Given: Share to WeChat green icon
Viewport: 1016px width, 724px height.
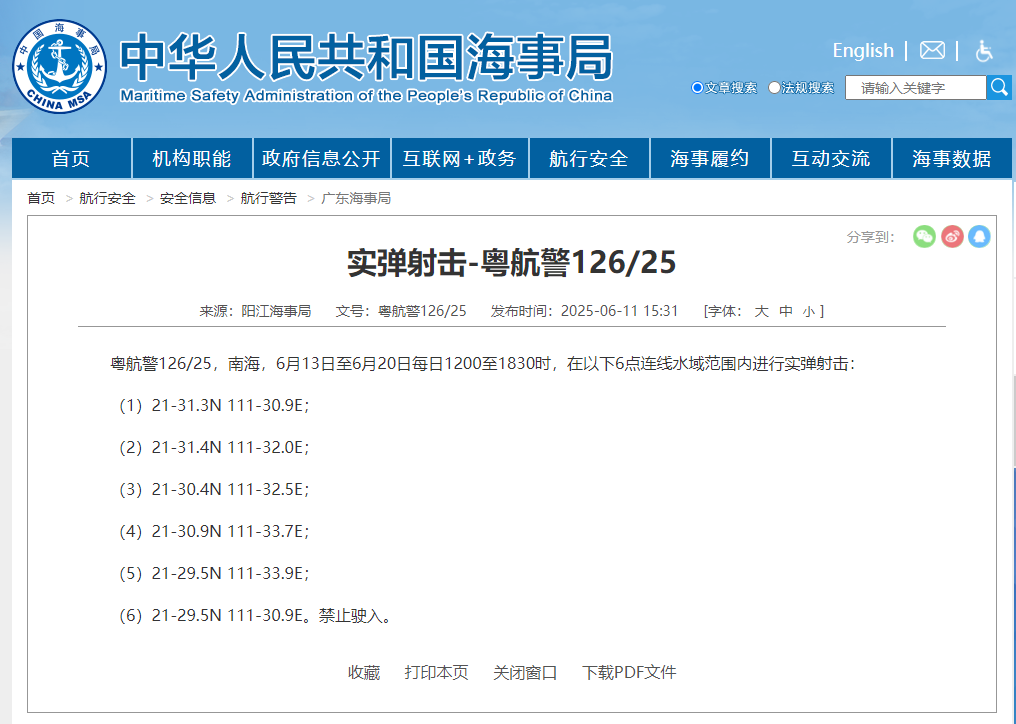Looking at the screenshot, I should 924,237.
